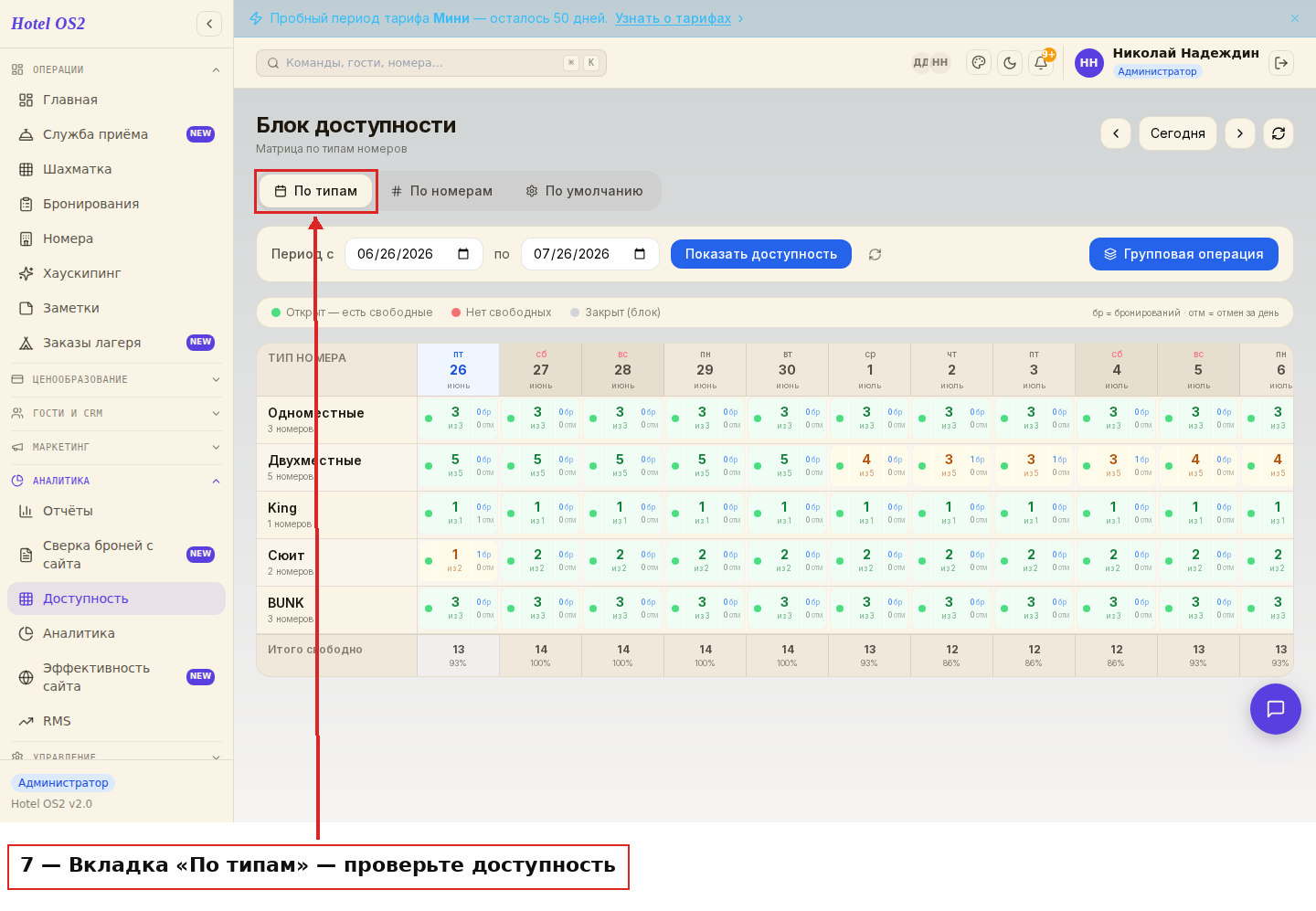Expand the ГОСТИ И CRM section
Viewport: 1316px width, 911px height.
(x=116, y=413)
